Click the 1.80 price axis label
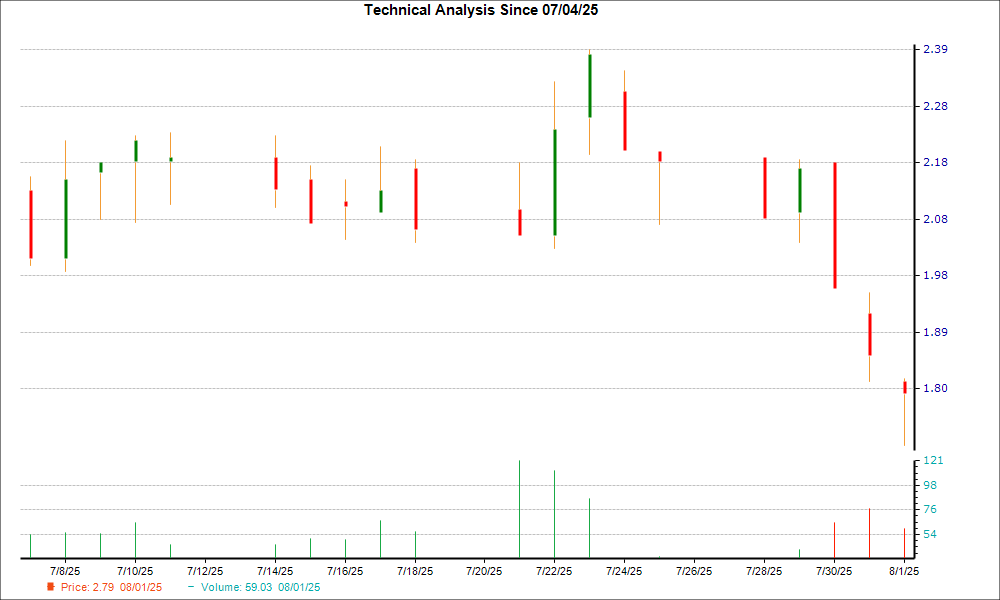The height and width of the screenshot is (600, 1000). click(x=936, y=388)
